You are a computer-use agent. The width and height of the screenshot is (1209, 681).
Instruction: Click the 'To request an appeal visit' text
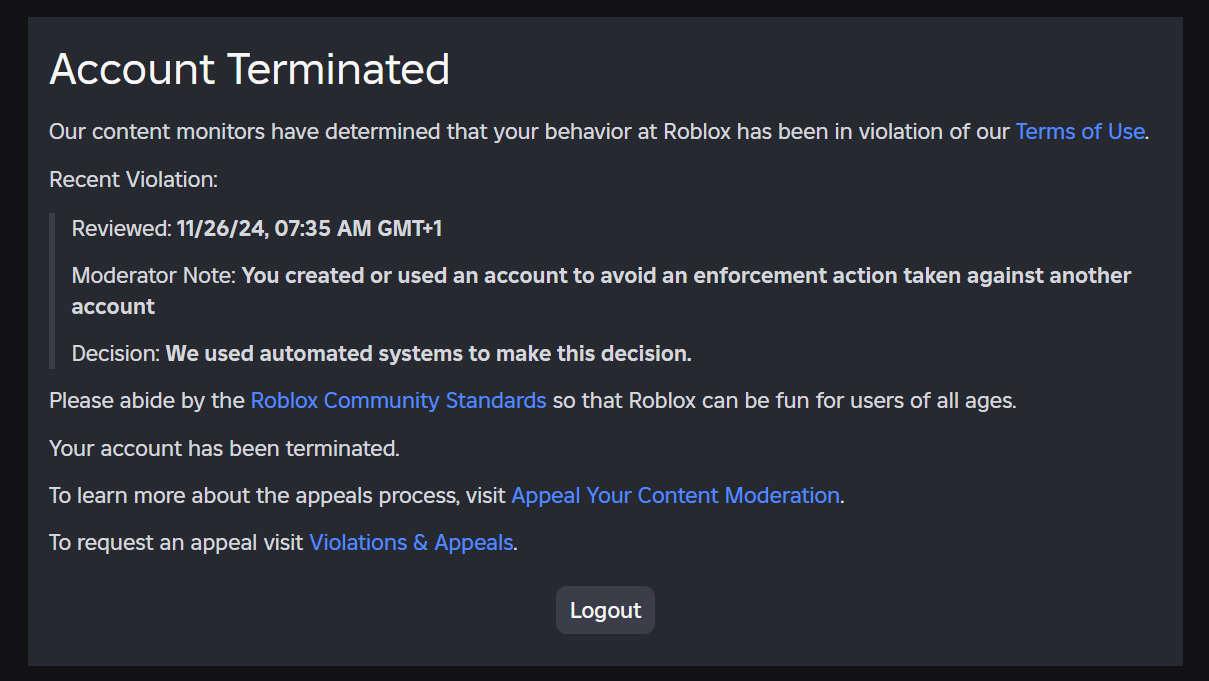(x=176, y=544)
